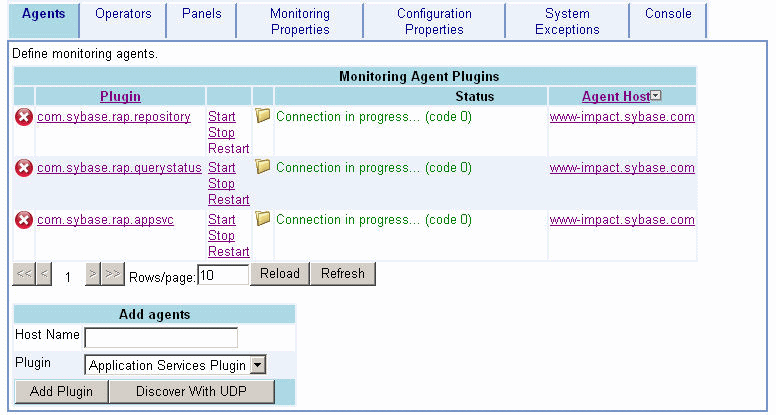
Task: Start the com.sybase.rap.repository agent
Action: coord(222,117)
